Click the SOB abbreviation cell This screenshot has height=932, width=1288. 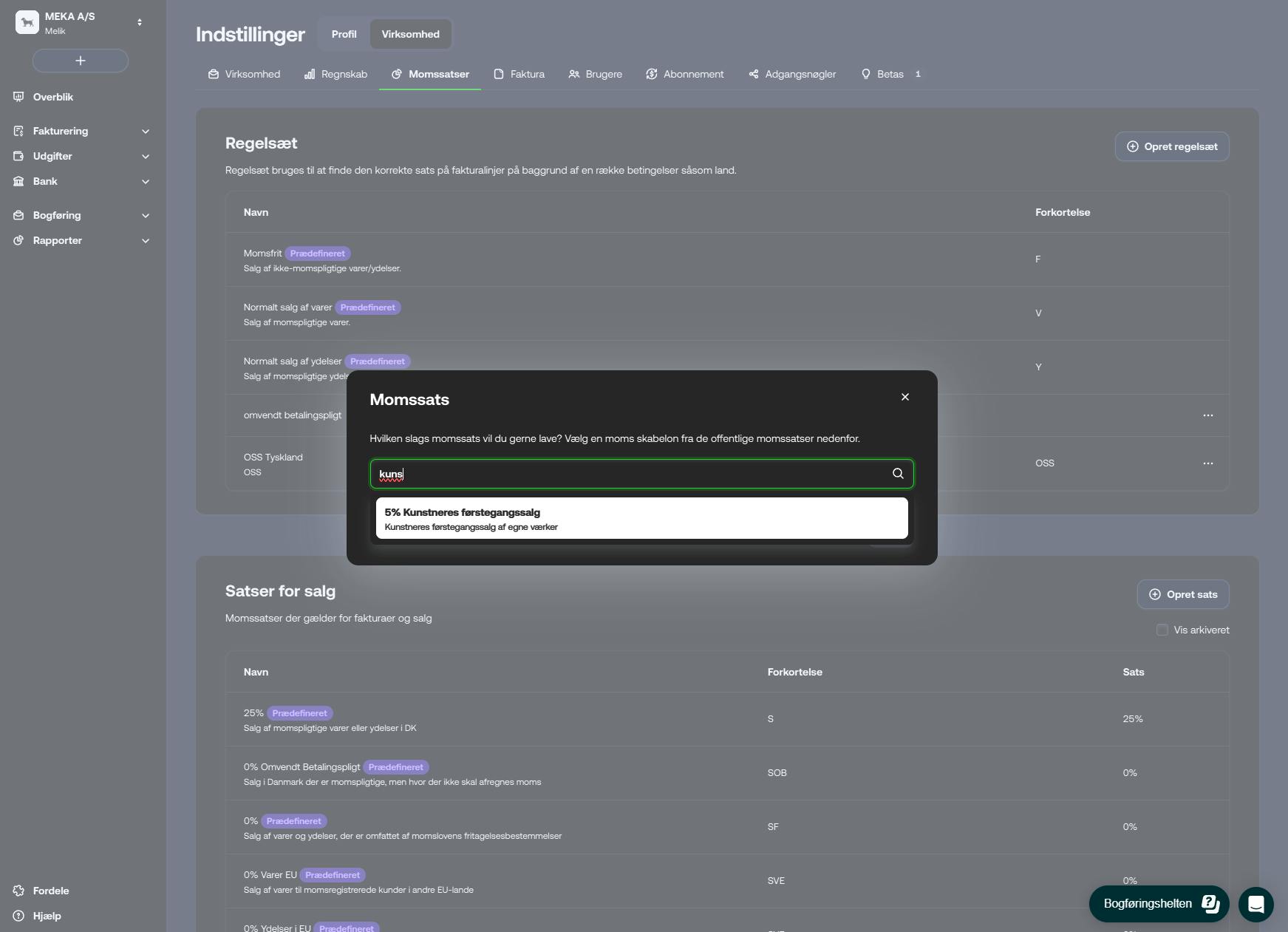click(777, 773)
